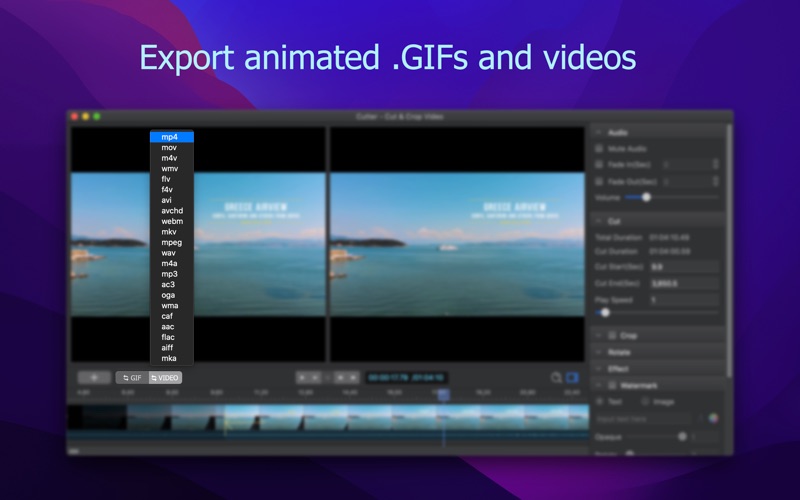Screen dimensions: 800x500
Task: Select the Text watermark radio button
Action: click(x=599, y=402)
